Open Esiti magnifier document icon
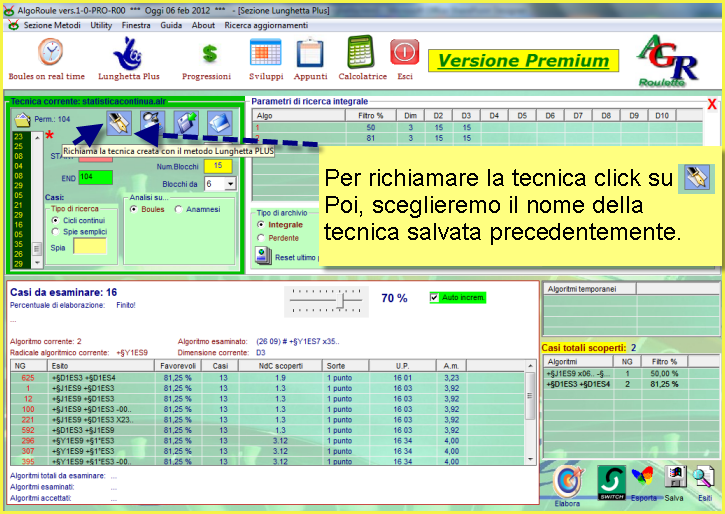The image size is (725, 514). (x=703, y=477)
